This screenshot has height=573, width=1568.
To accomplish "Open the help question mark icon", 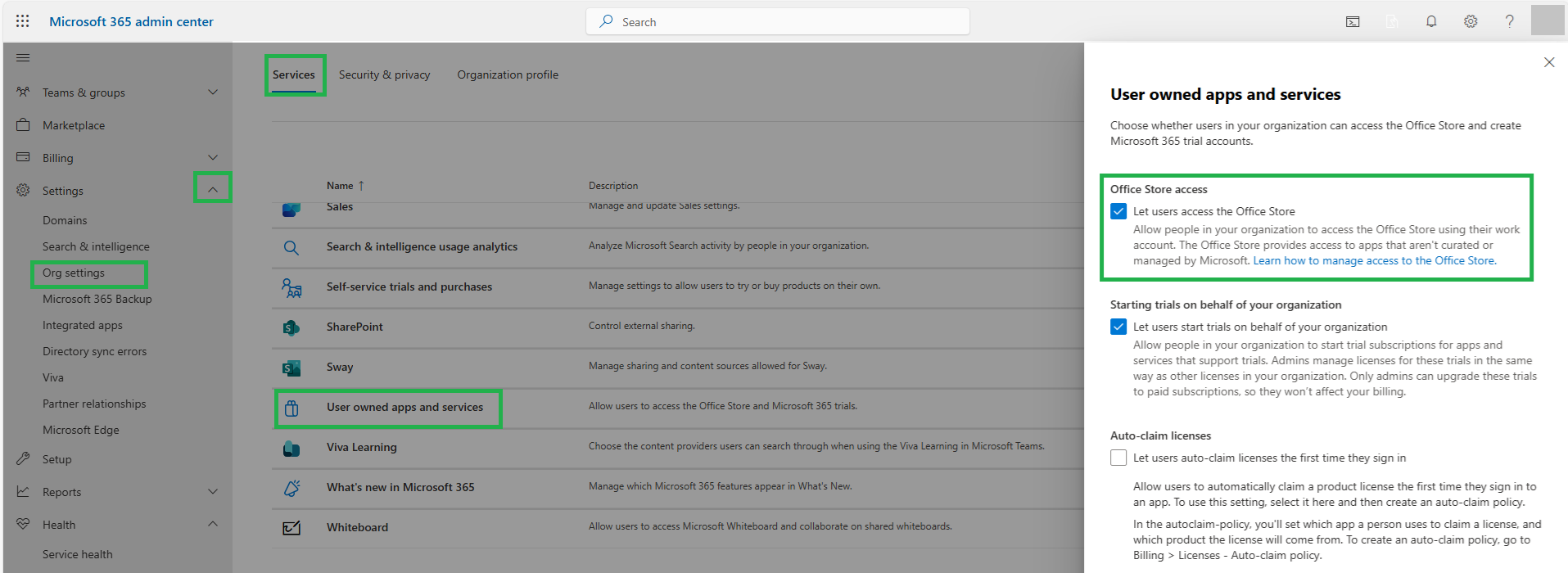I will [x=1510, y=22].
